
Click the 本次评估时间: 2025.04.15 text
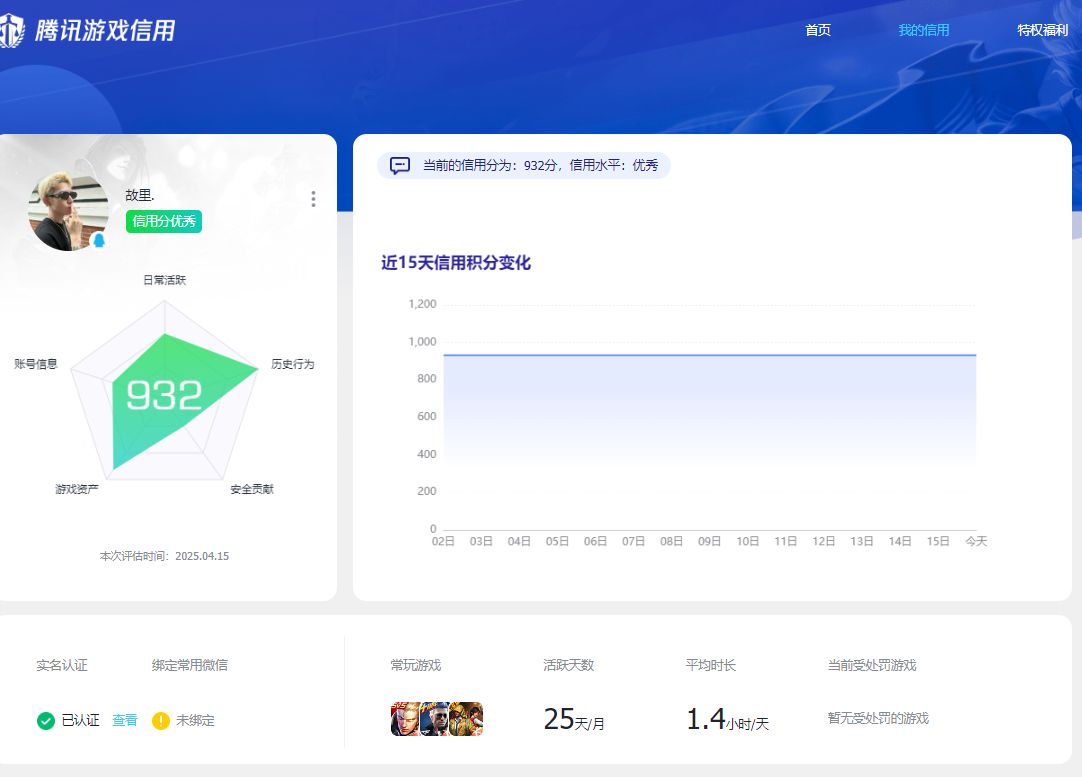164,556
